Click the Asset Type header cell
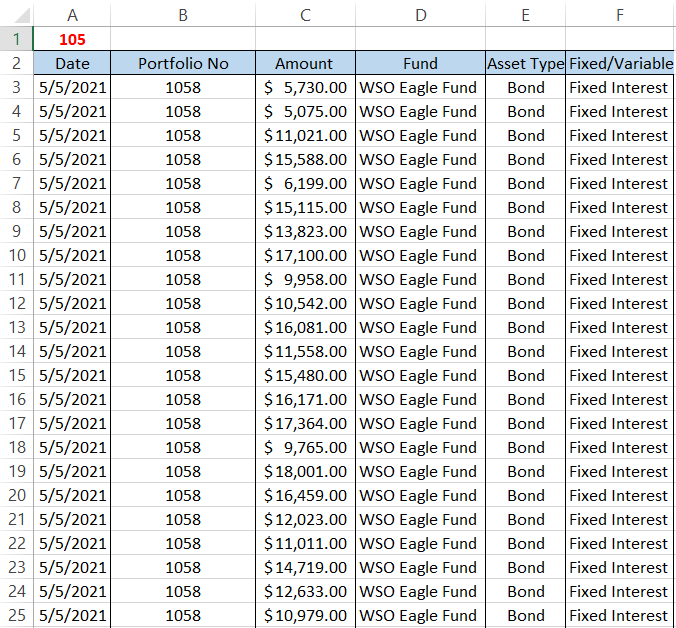676x628 pixels. (525, 63)
